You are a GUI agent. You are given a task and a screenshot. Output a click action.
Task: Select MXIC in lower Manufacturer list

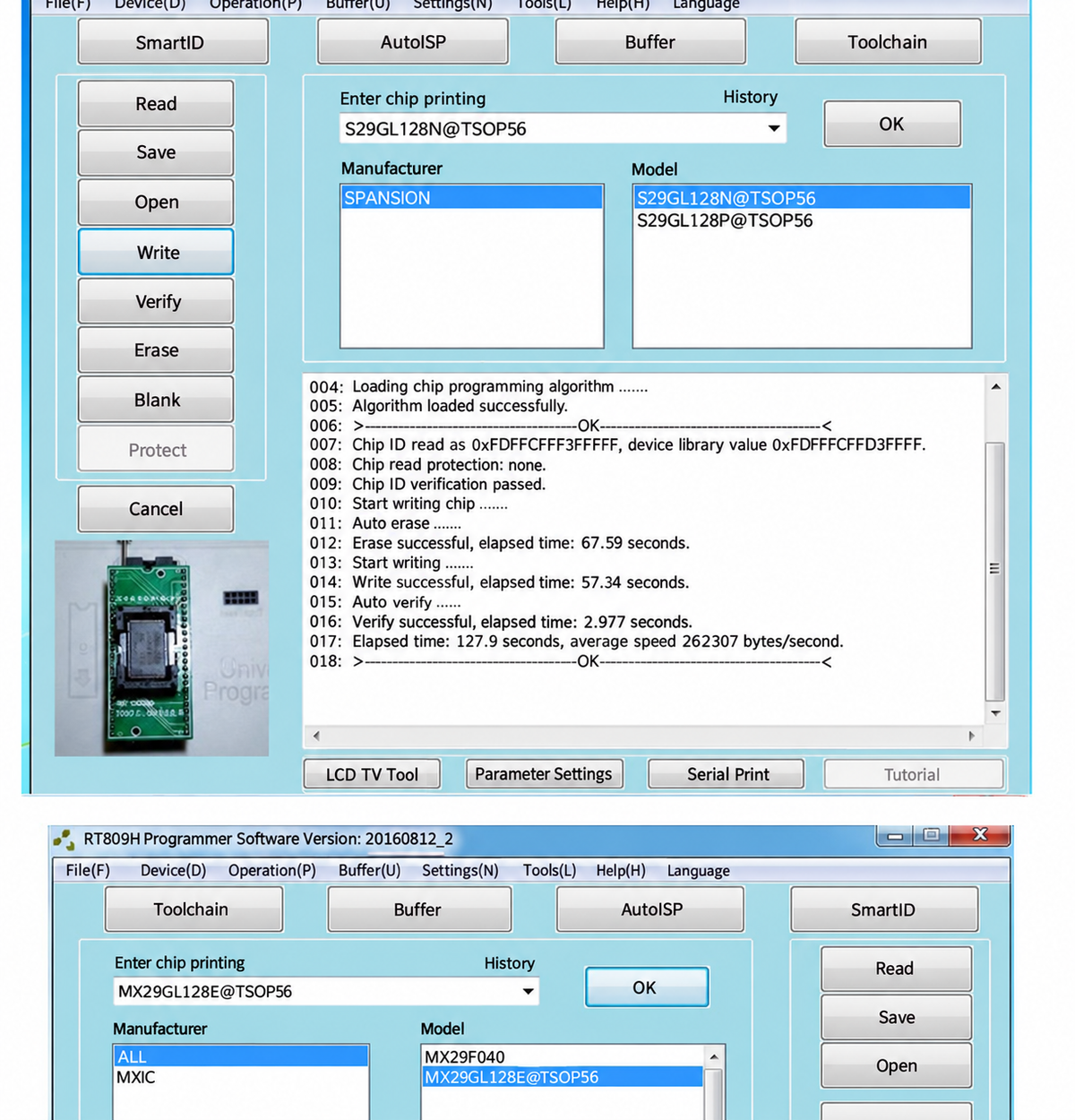(241, 1077)
